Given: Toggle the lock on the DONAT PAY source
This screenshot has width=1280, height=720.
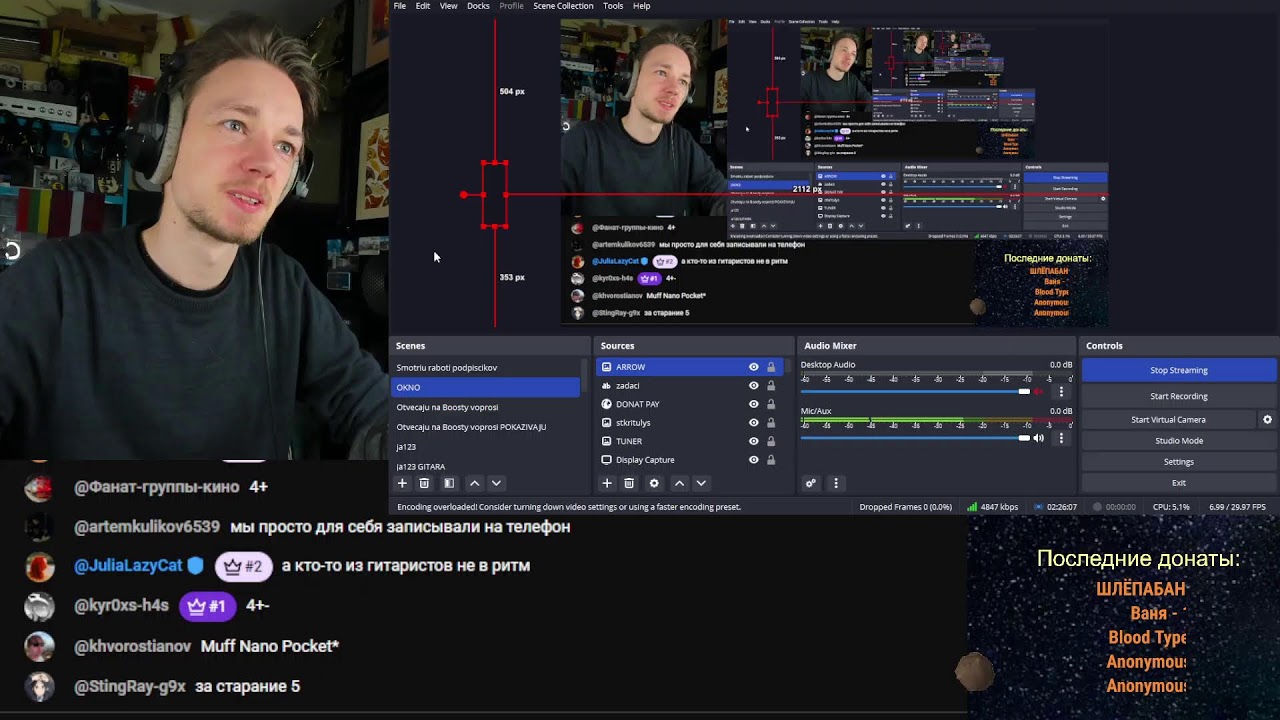Looking at the screenshot, I should click(771, 404).
